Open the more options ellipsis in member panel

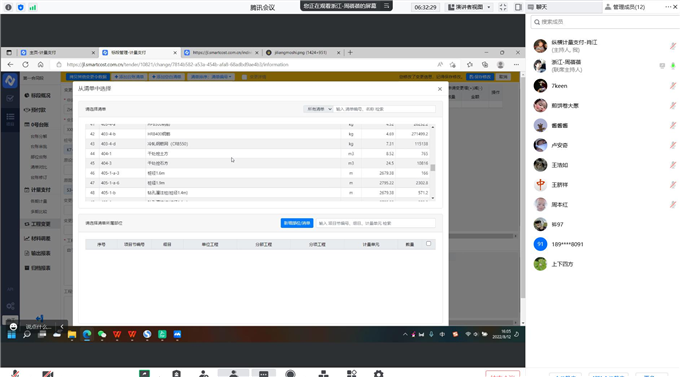668,7
